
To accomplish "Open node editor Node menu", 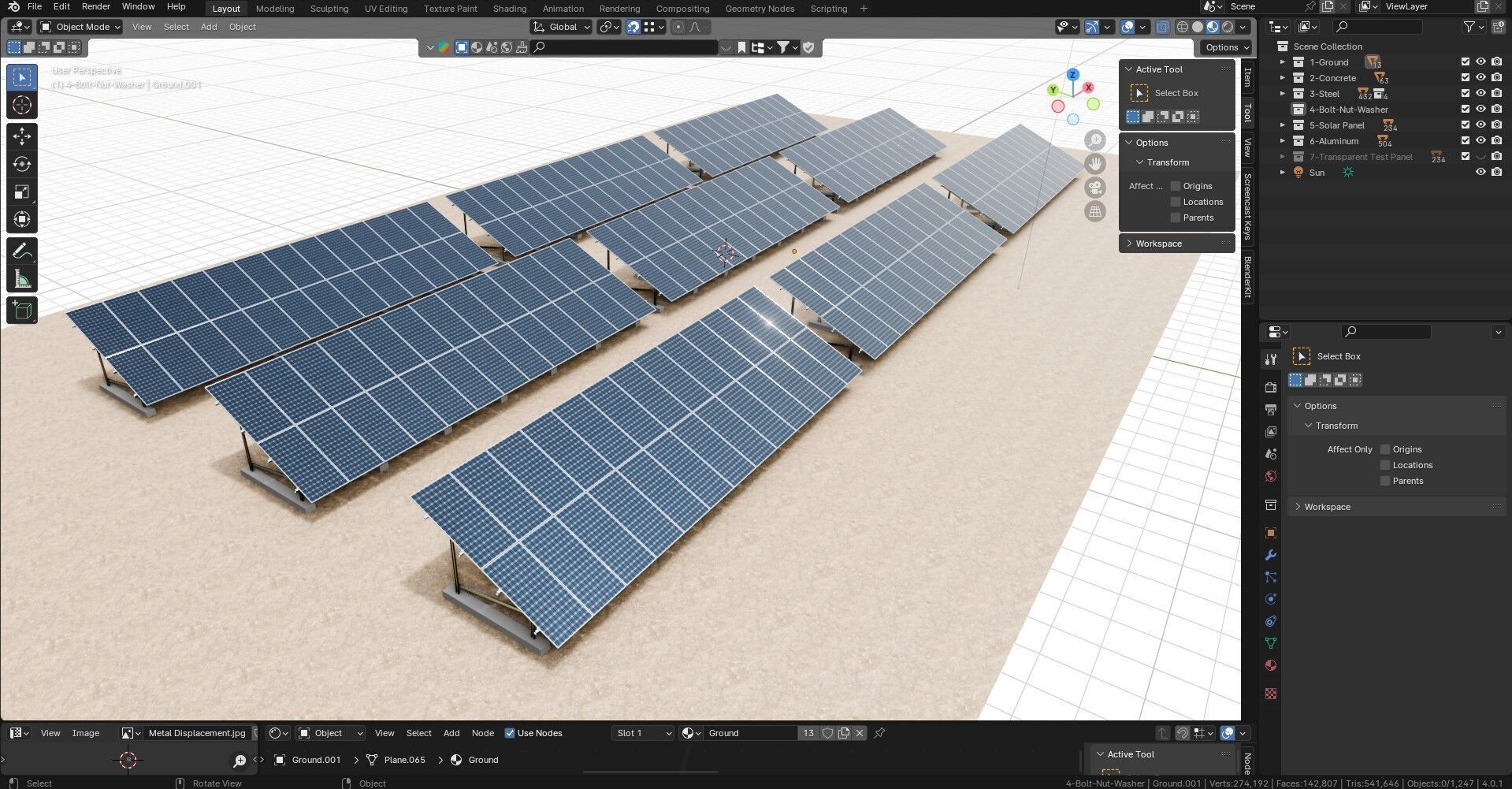I will click(483, 733).
